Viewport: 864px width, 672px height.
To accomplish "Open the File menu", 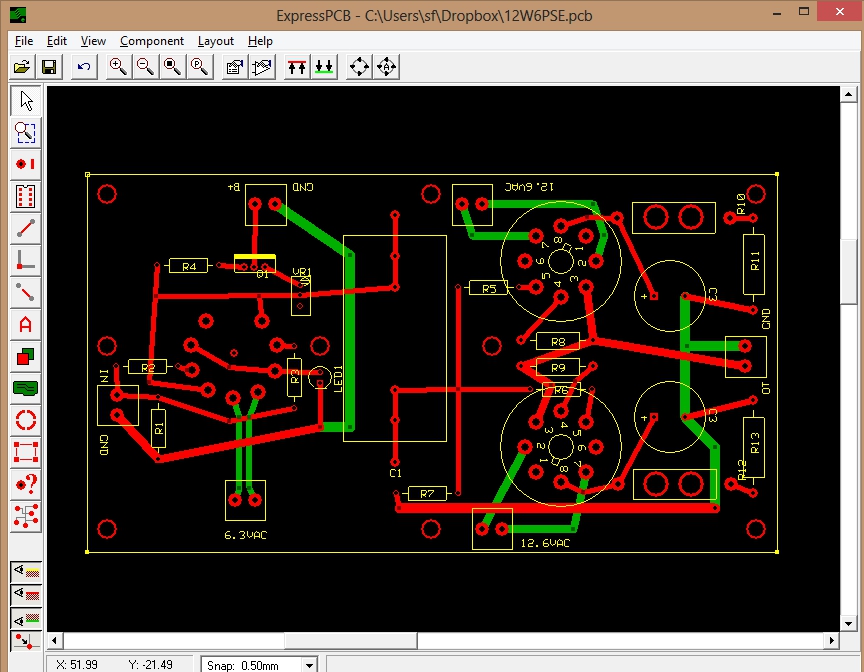I will 24,41.
